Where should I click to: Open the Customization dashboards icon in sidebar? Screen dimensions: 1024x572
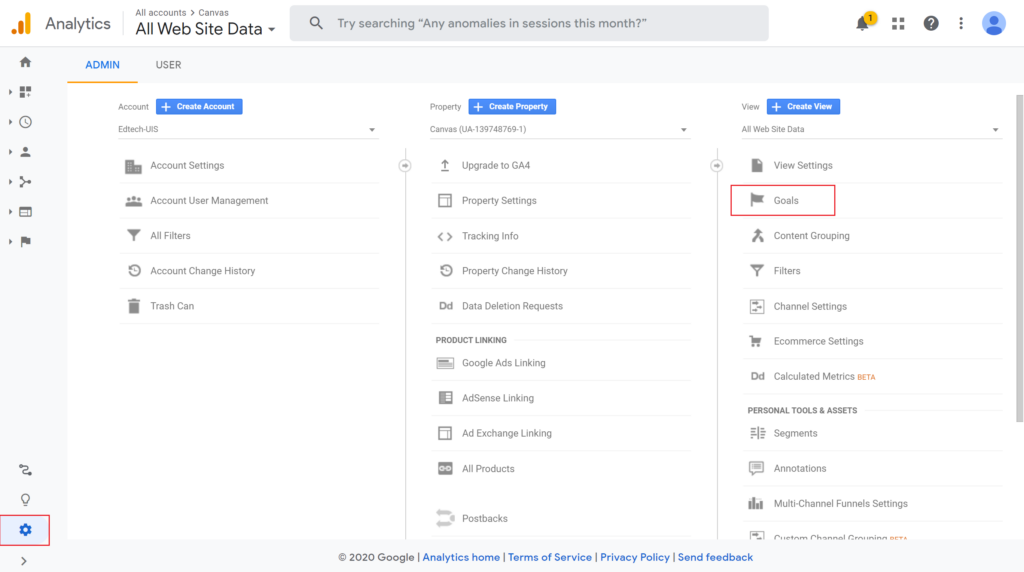25,92
